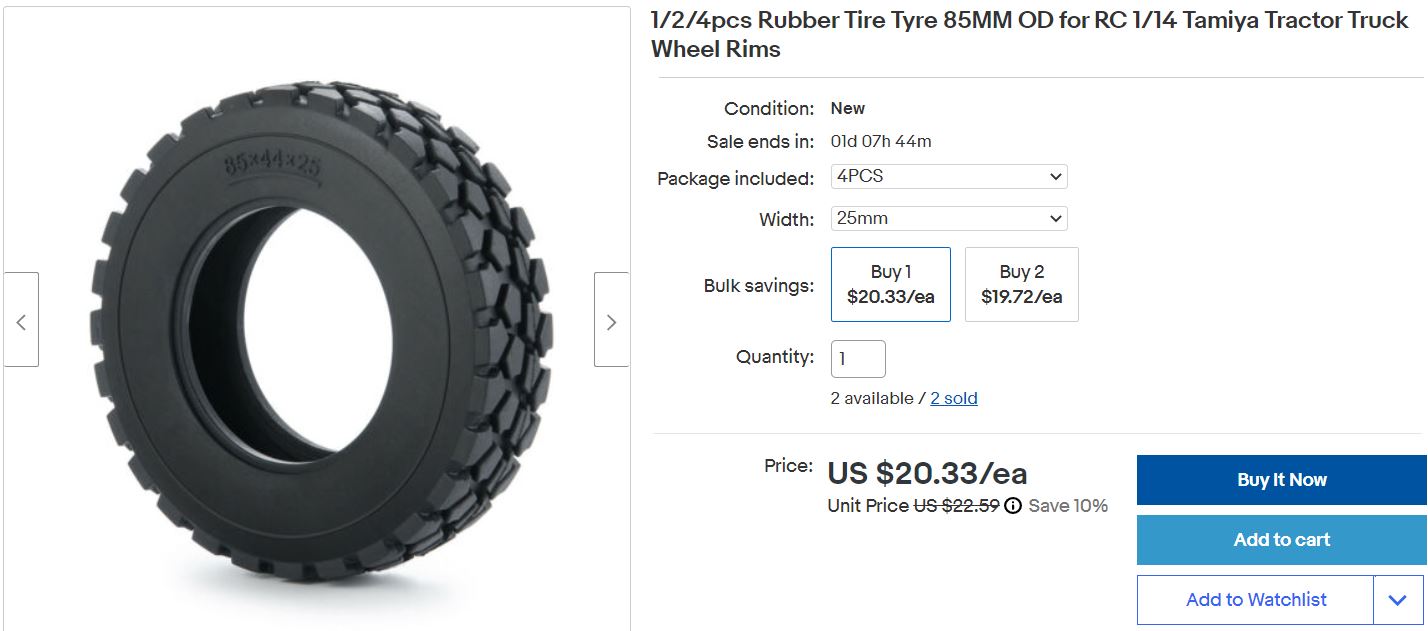Click the product listing title
This screenshot has height=631, width=1428.
tap(1029, 35)
